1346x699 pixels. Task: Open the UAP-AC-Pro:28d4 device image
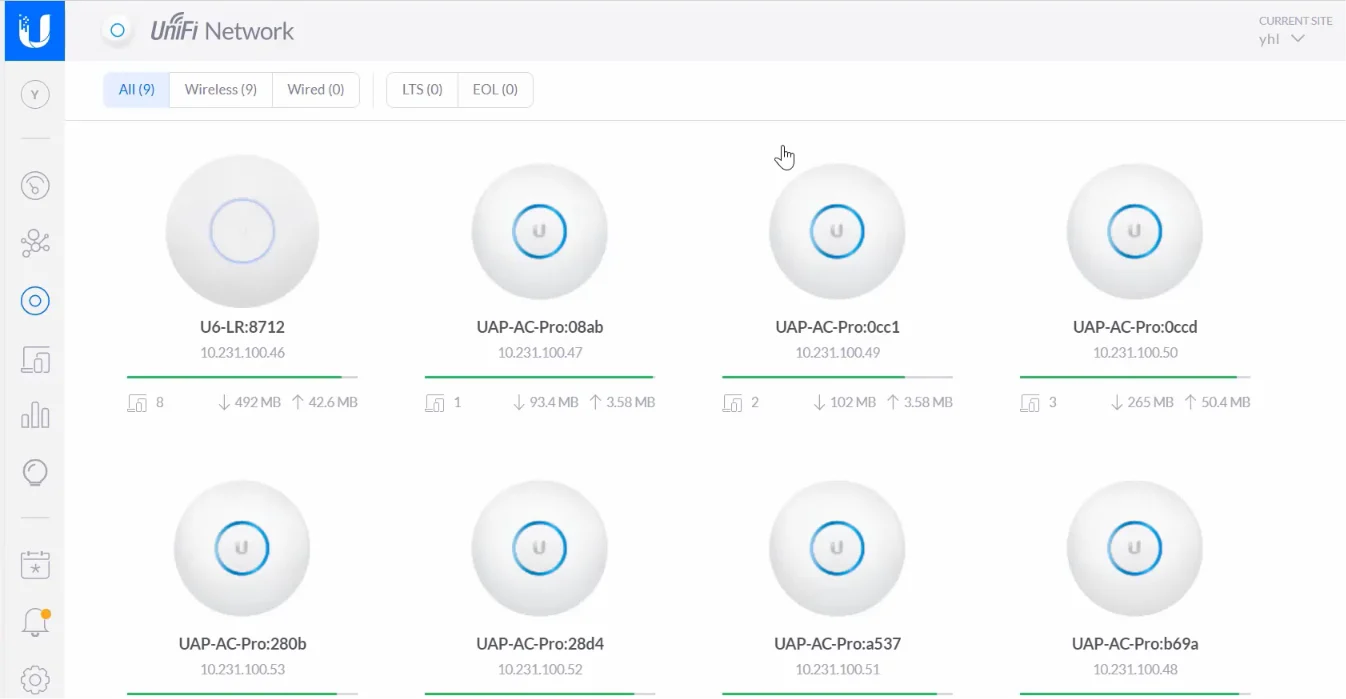click(x=540, y=548)
